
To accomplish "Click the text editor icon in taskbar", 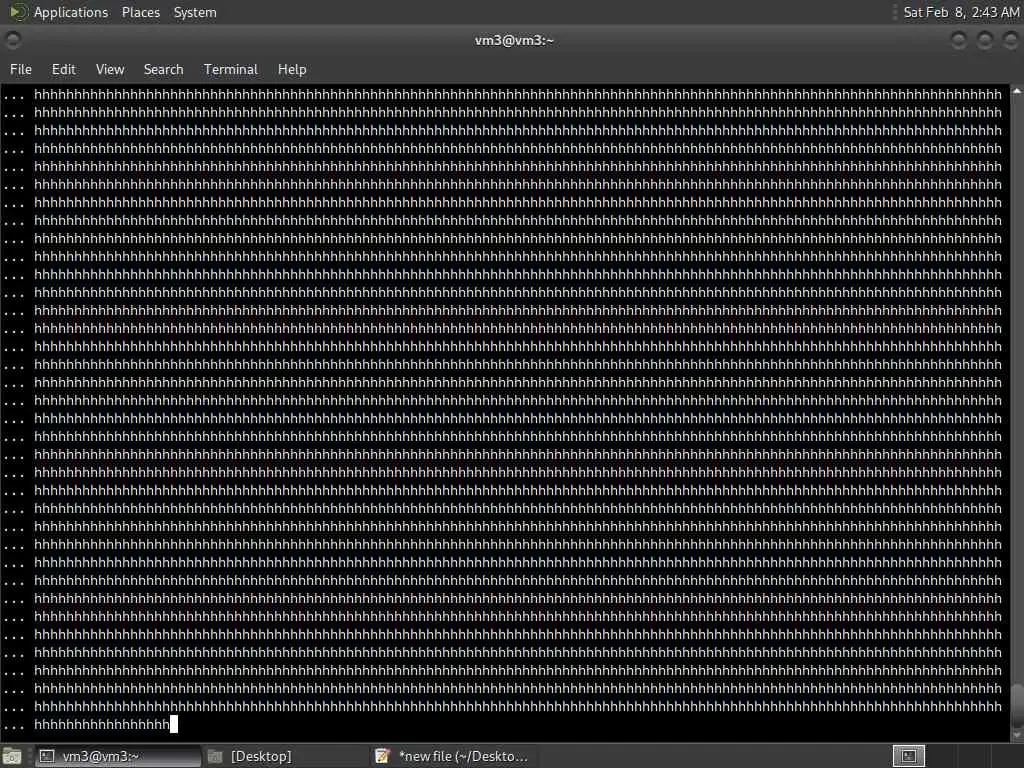I will tap(383, 756).
